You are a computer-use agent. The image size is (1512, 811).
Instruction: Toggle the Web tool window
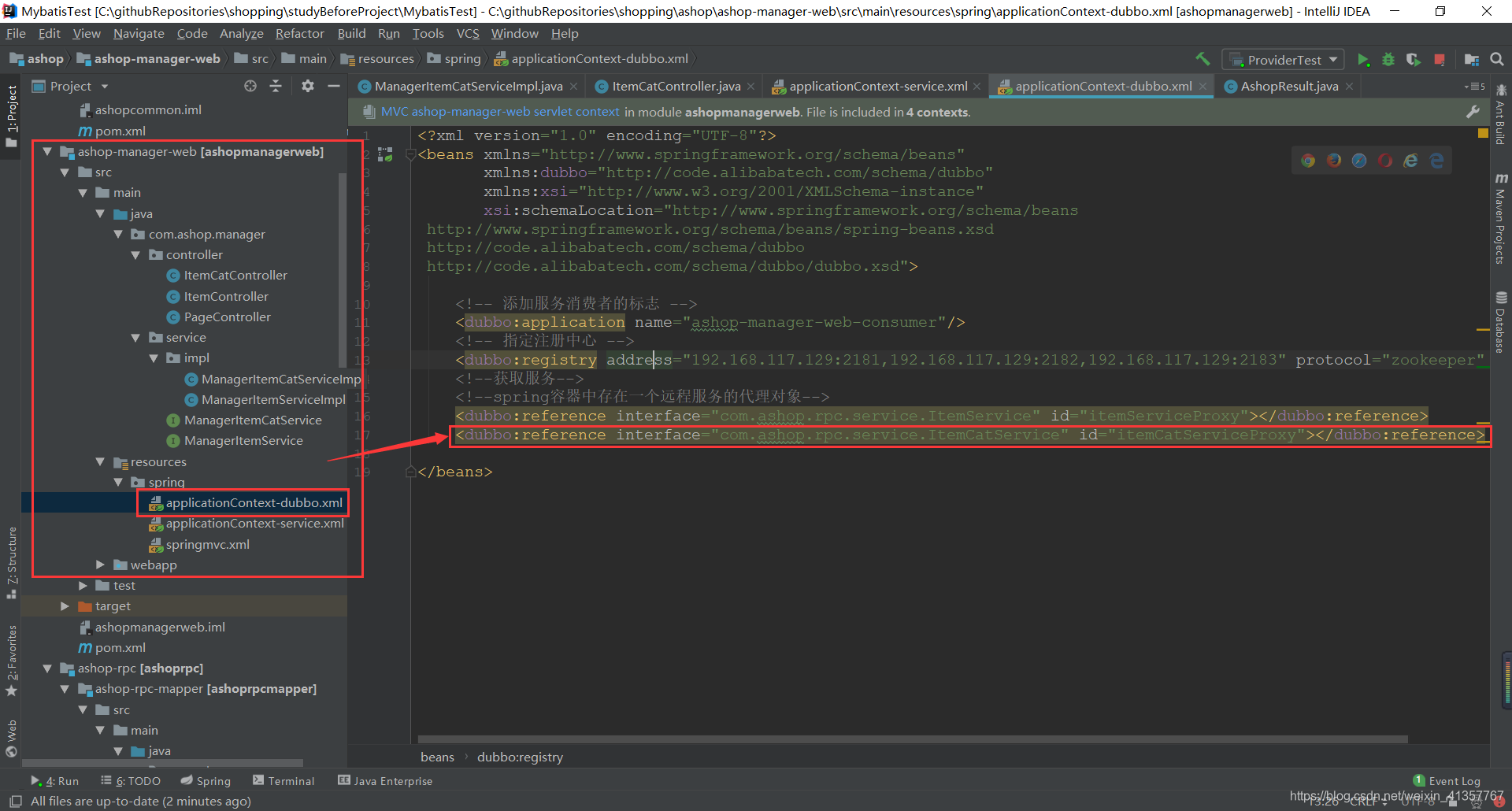[11, 739]
